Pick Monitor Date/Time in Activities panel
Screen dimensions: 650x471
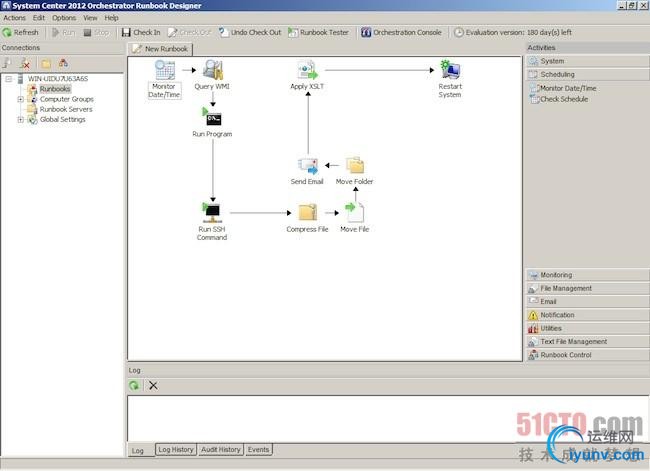563,88
